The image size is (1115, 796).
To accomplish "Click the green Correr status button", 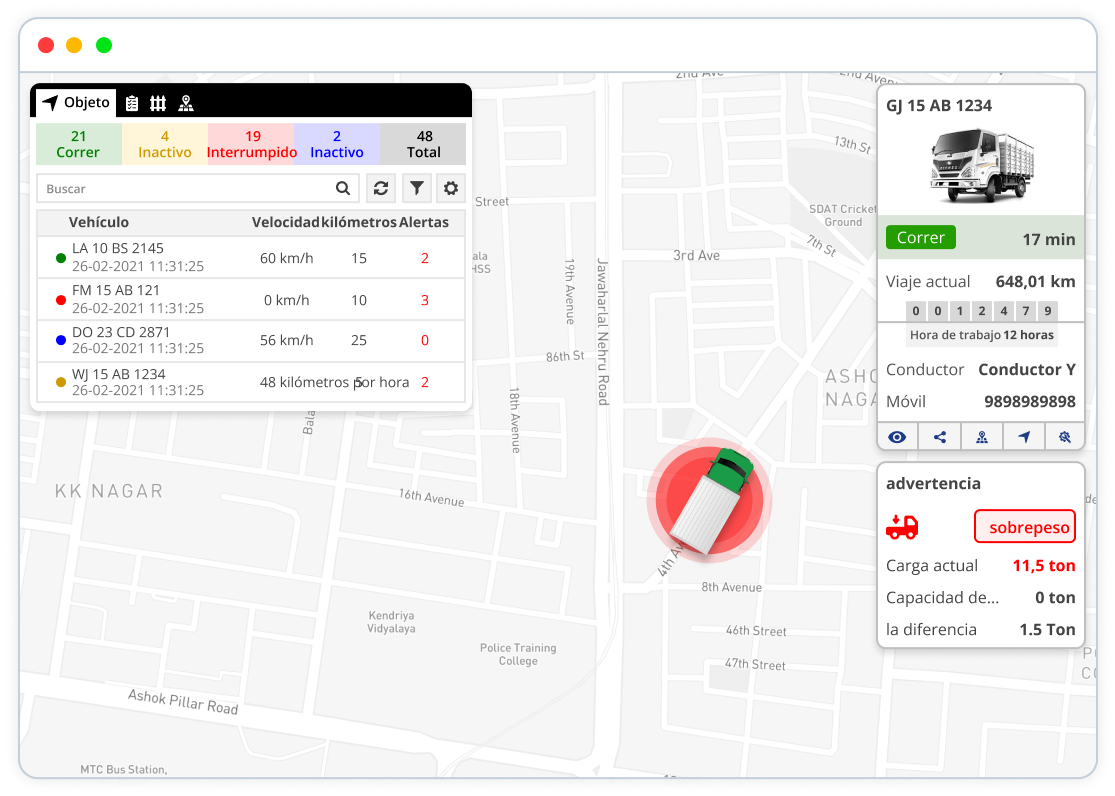I will pos(920,238).
